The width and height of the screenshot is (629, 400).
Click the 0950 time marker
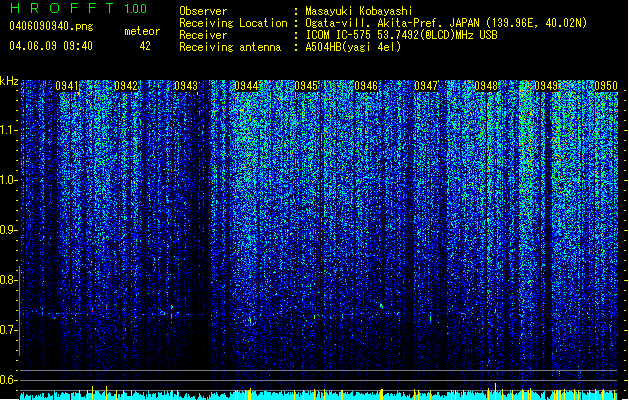(x=606, y=86)
